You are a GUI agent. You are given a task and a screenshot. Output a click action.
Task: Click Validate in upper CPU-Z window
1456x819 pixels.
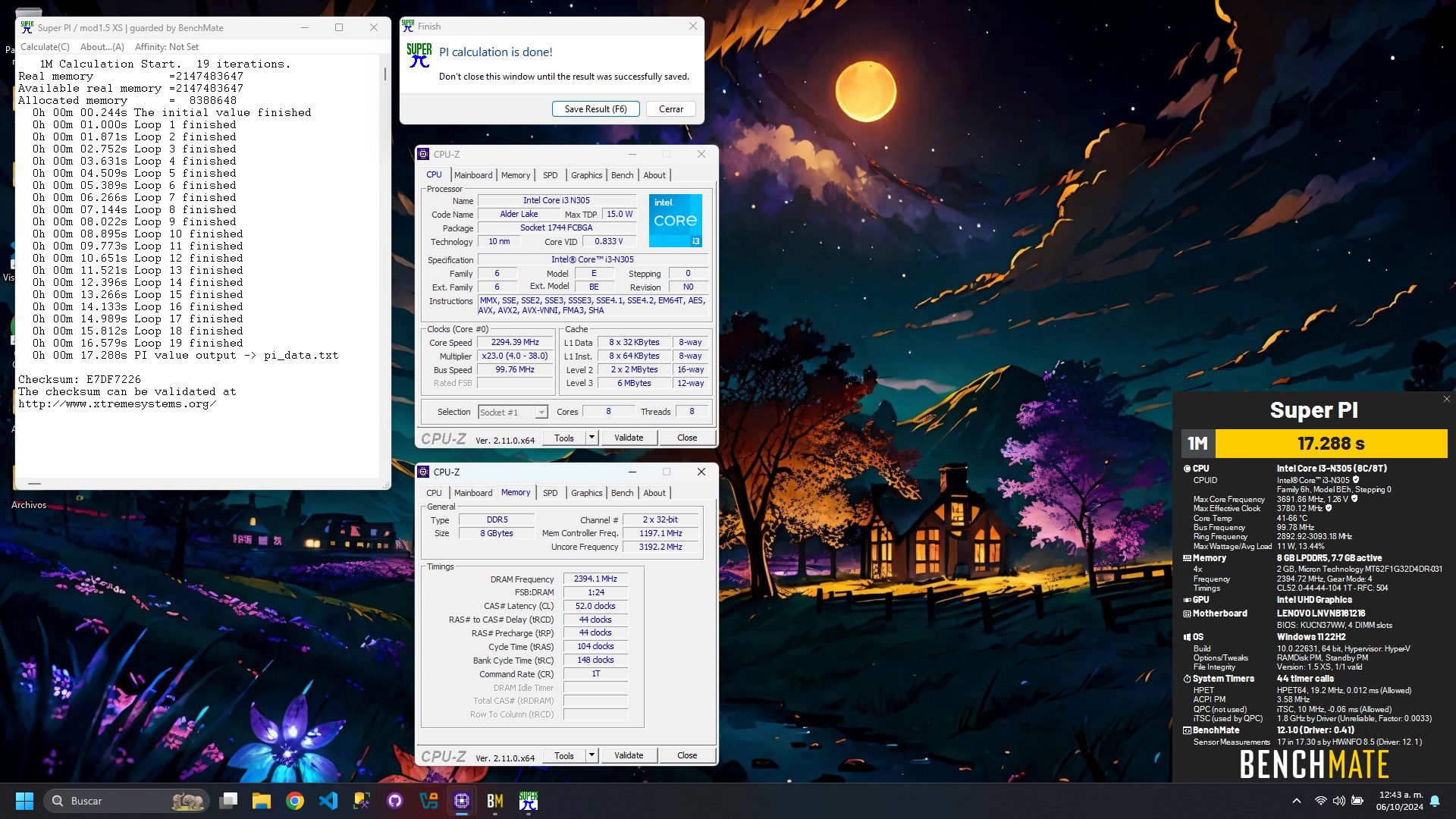[x=629, y=438]
